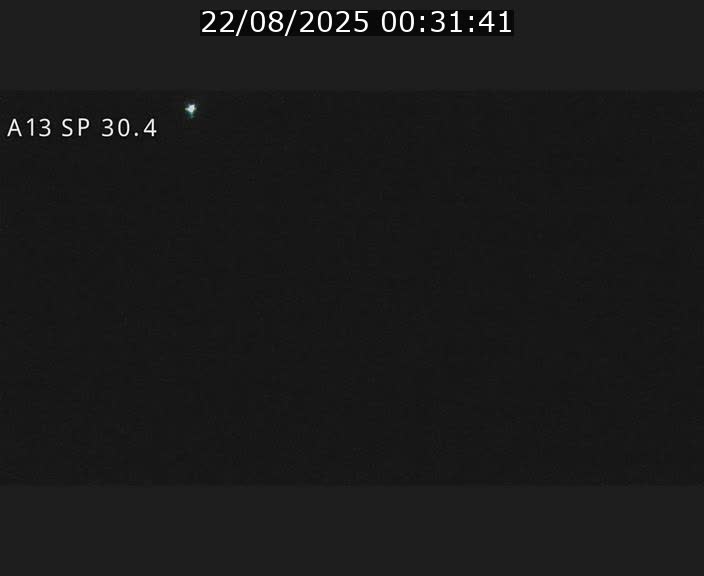This screenshot has height=576, width=704.
Task: Select the date 22/08/2025 in the timestamp
Action: (x=285, y=22)
